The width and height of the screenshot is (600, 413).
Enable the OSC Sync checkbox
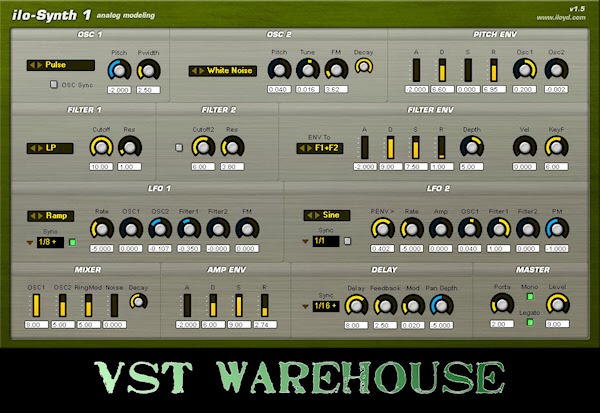coord(54,84)
